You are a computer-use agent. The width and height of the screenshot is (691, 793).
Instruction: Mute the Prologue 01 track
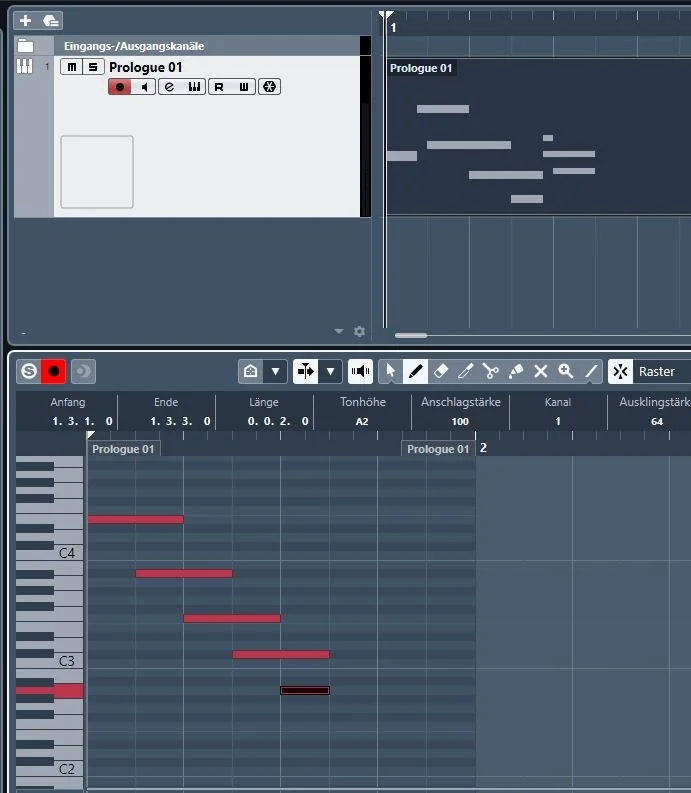[x=72, y=67]
